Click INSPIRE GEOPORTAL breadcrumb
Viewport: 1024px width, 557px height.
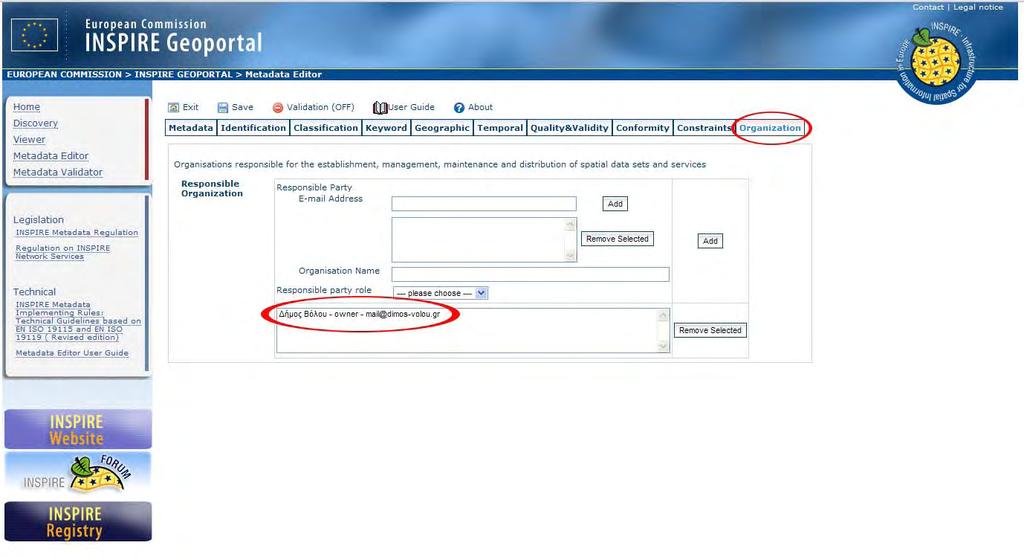click(184, 74)
